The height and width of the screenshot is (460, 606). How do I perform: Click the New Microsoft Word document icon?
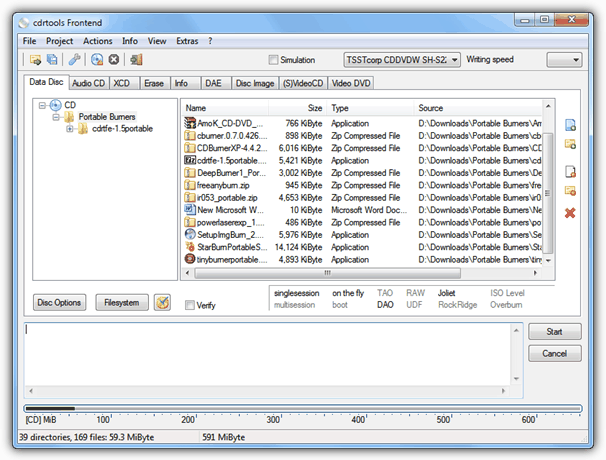click(190, 210)
